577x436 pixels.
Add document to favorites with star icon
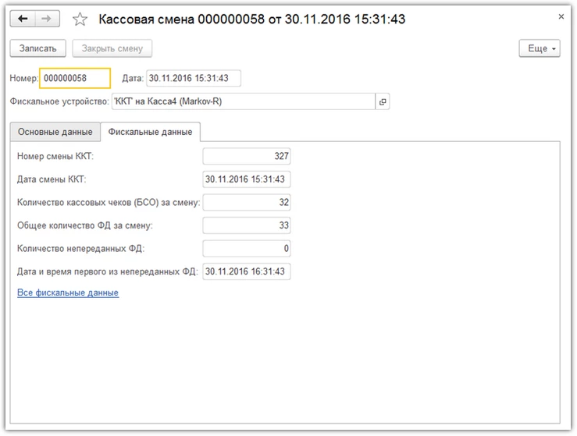[80, 19]
